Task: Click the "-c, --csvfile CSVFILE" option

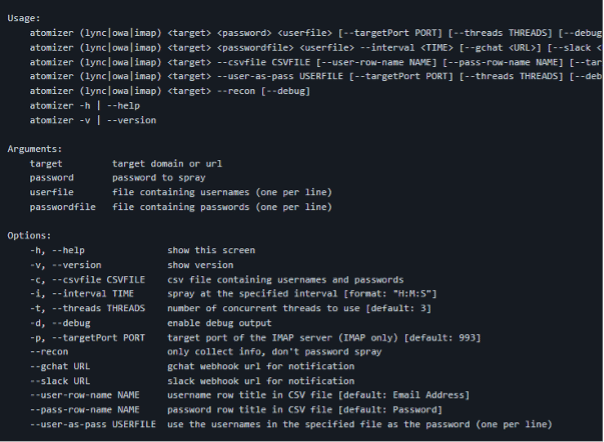Action: pyautogui.click(x=88, y=279)
